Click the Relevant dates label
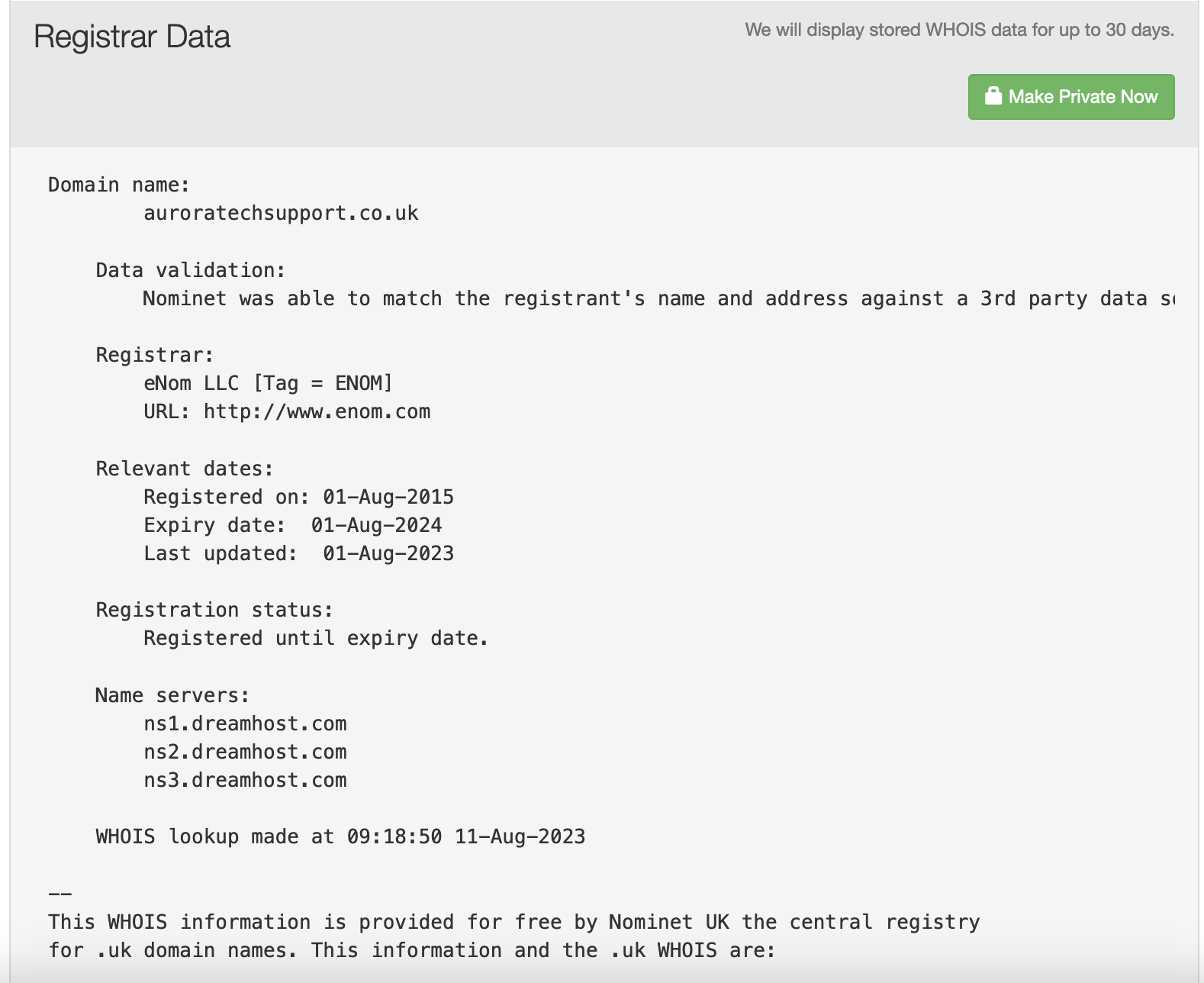 pyautogui.click(x=185, y=469)
